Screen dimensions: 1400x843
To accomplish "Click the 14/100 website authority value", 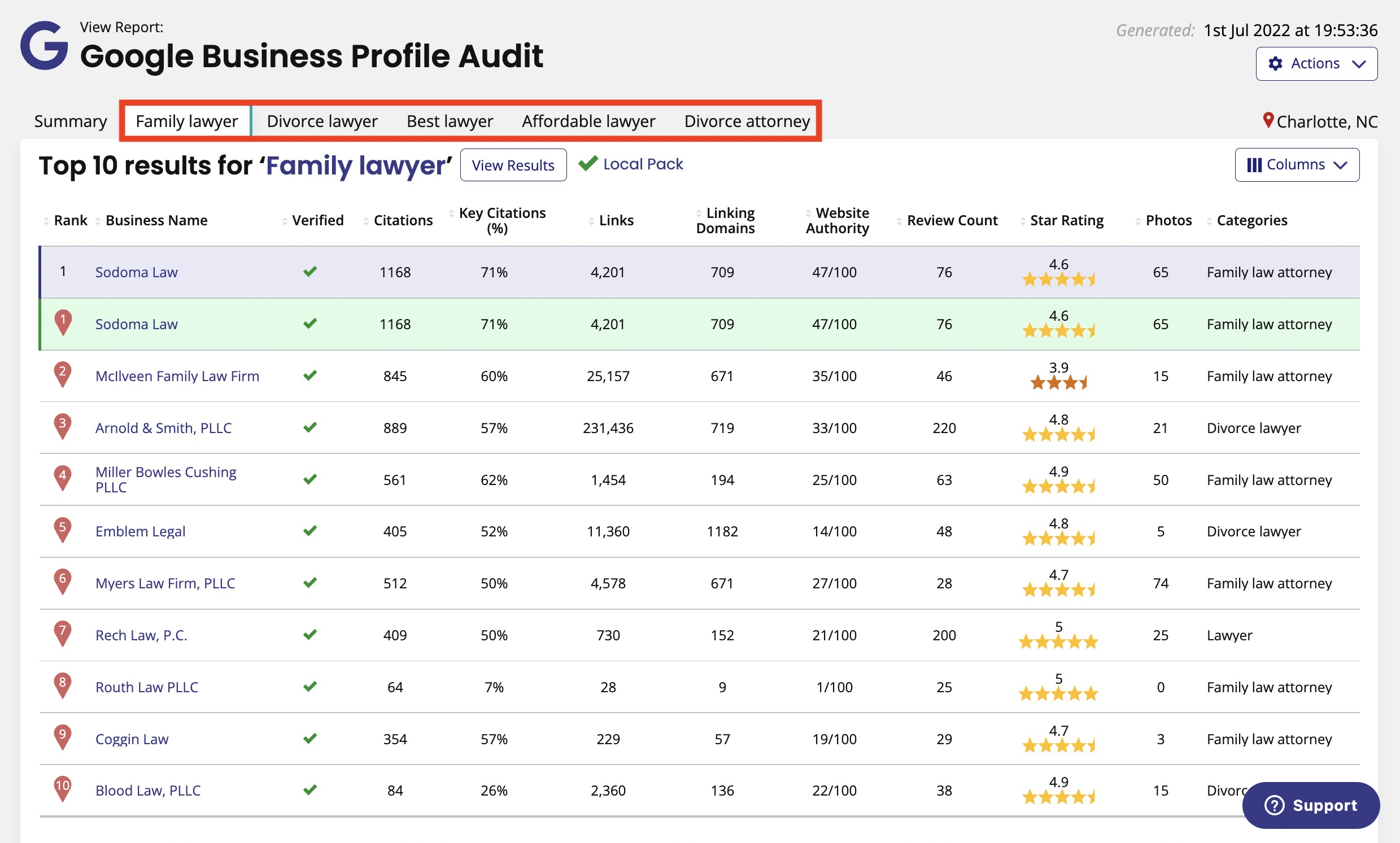I will [834, 531].
